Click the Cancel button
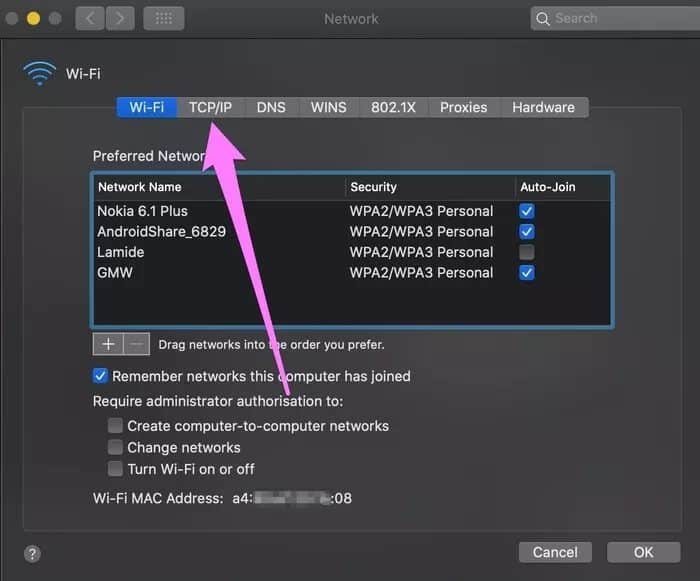 click(555, 552)
